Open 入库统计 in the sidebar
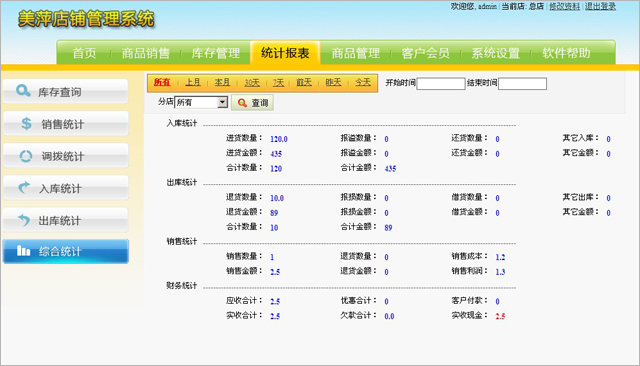The height and width of the screenshot is (366, 640). click(65, 188)
